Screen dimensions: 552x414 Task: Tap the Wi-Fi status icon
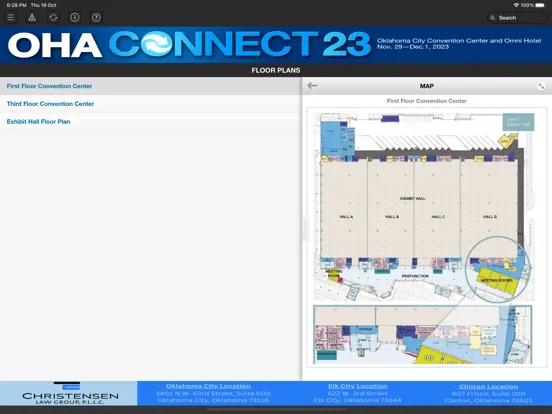(x=516, y=5)
